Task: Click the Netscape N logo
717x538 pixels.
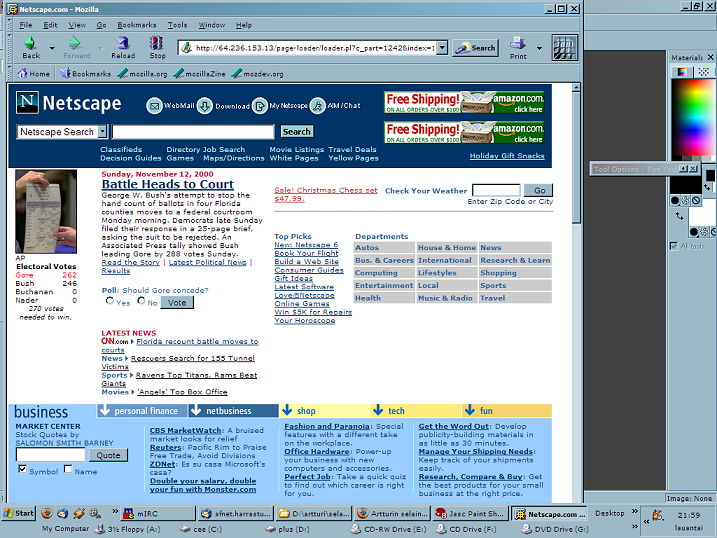Action: click(x=27, y=102)
